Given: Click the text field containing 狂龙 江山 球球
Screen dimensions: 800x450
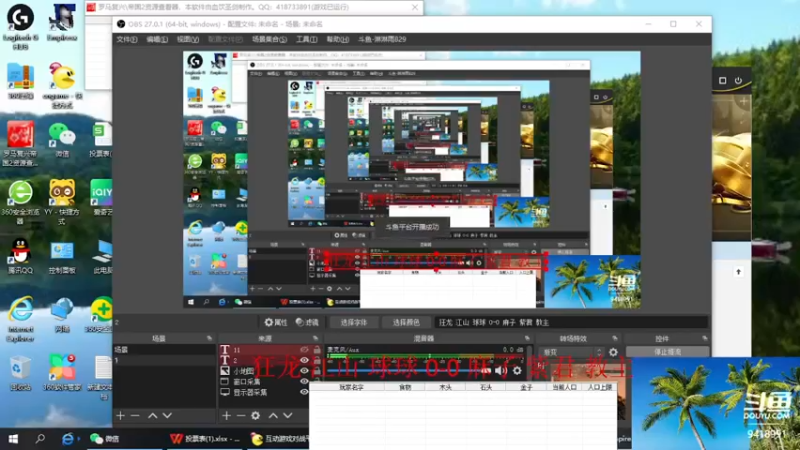Looking at the screenshot, I should 571,322.
